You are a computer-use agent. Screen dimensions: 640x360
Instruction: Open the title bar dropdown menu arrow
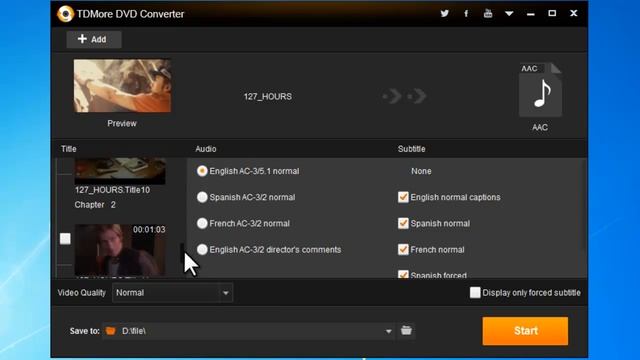click(509, 13)
